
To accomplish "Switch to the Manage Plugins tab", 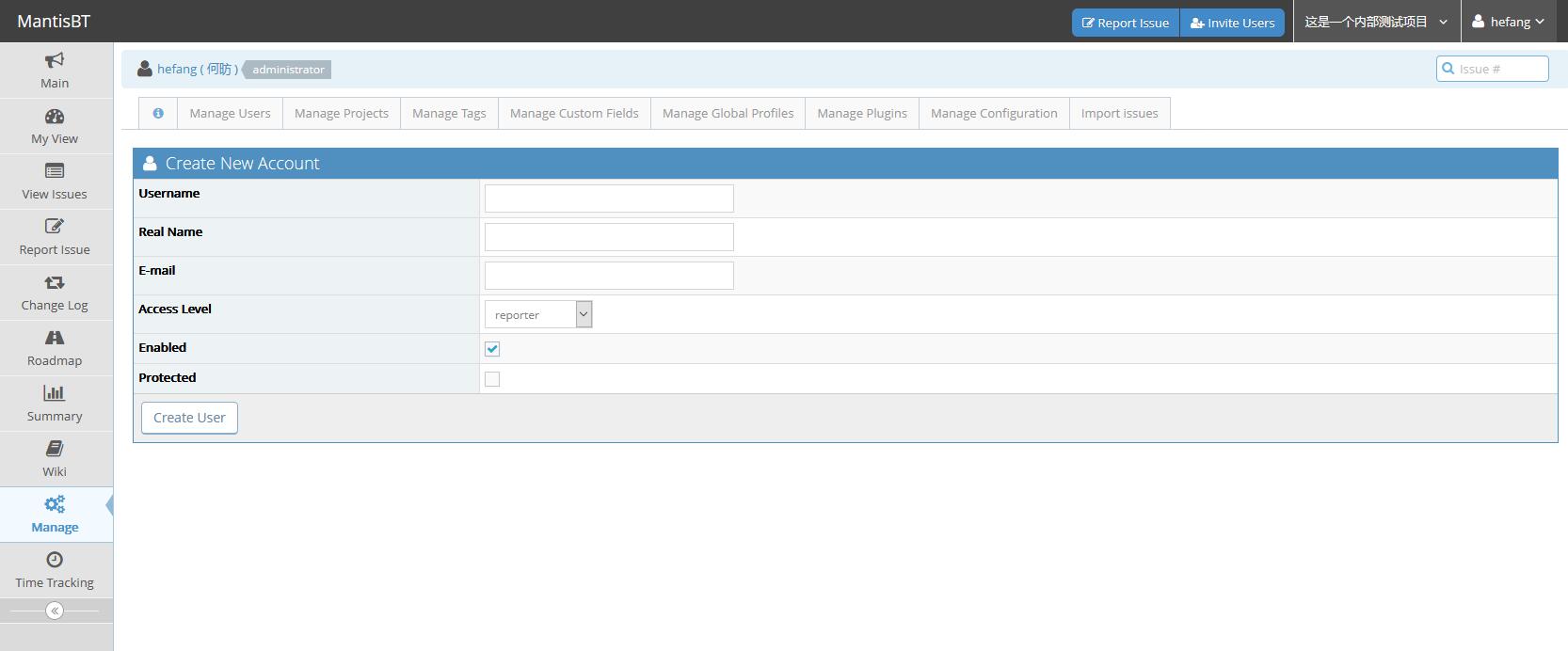I will 861,113.
